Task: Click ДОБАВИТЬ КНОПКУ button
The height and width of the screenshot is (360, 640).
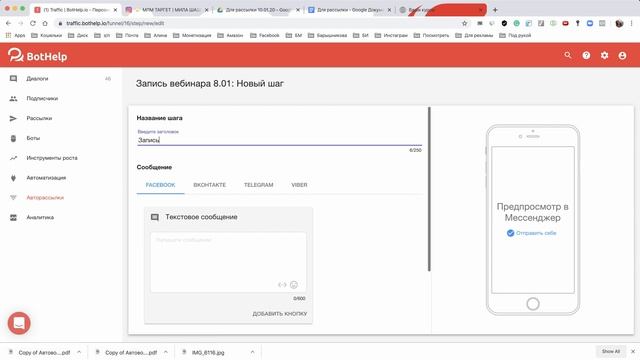Action: (x=280, y=313)
